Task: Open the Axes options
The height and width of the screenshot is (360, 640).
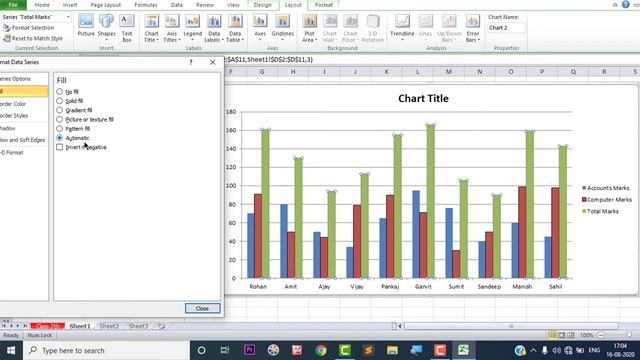Action: click(x=260, y=27)
